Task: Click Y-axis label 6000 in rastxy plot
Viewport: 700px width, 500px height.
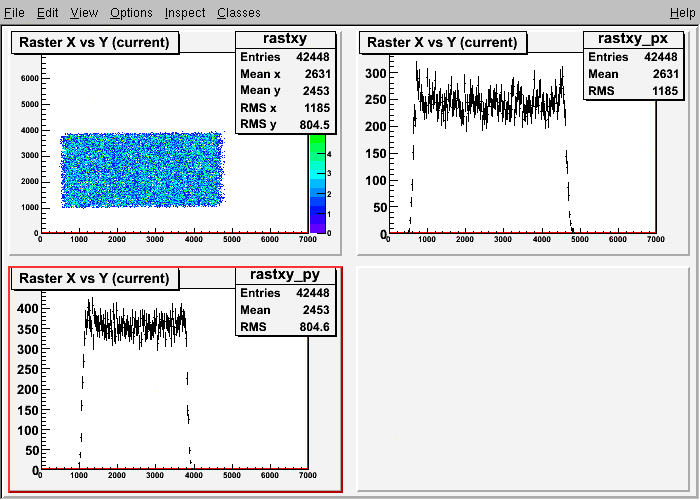Action: [x=30, y=79]
